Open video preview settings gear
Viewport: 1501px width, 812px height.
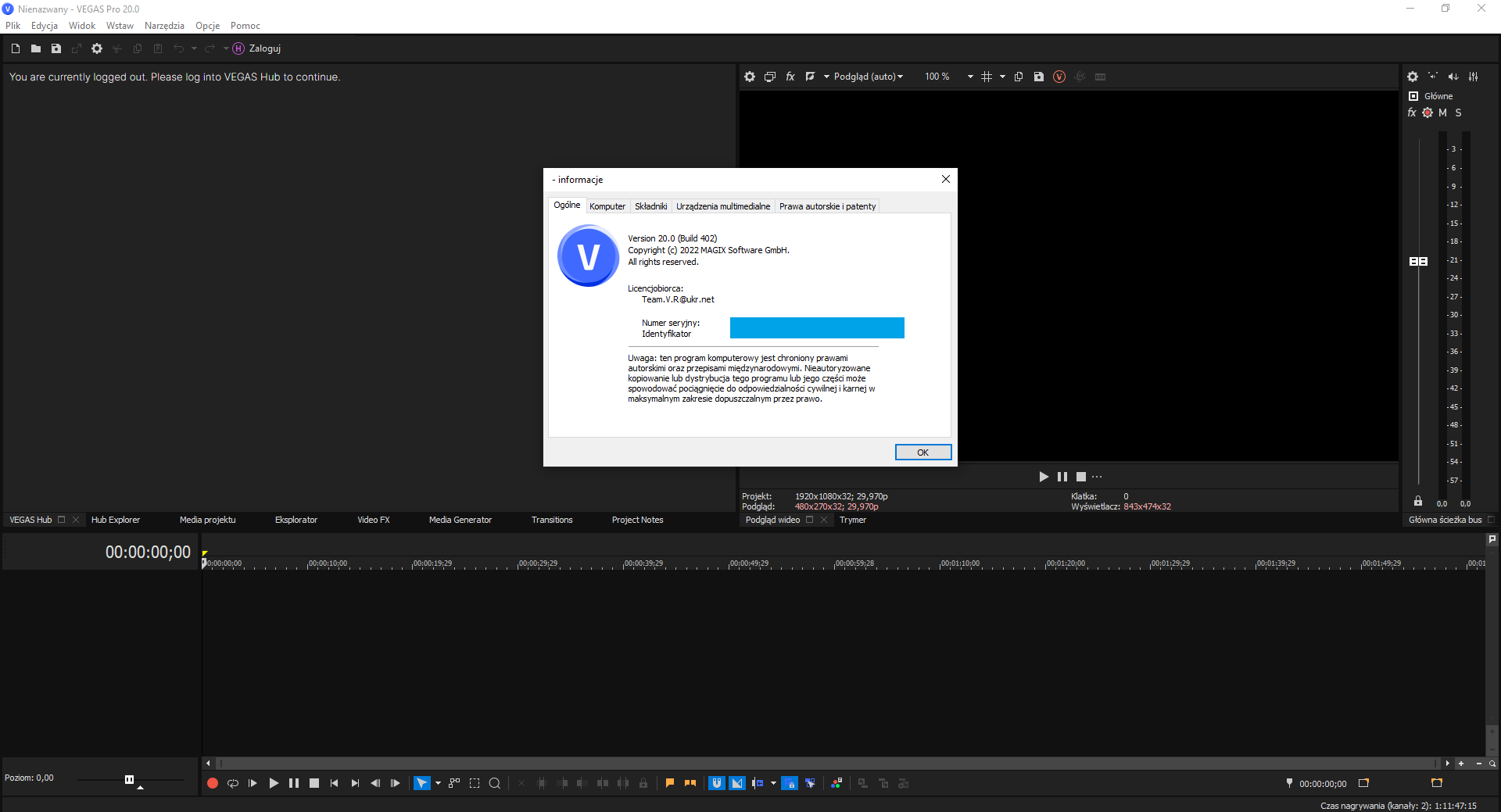[750, 77]
